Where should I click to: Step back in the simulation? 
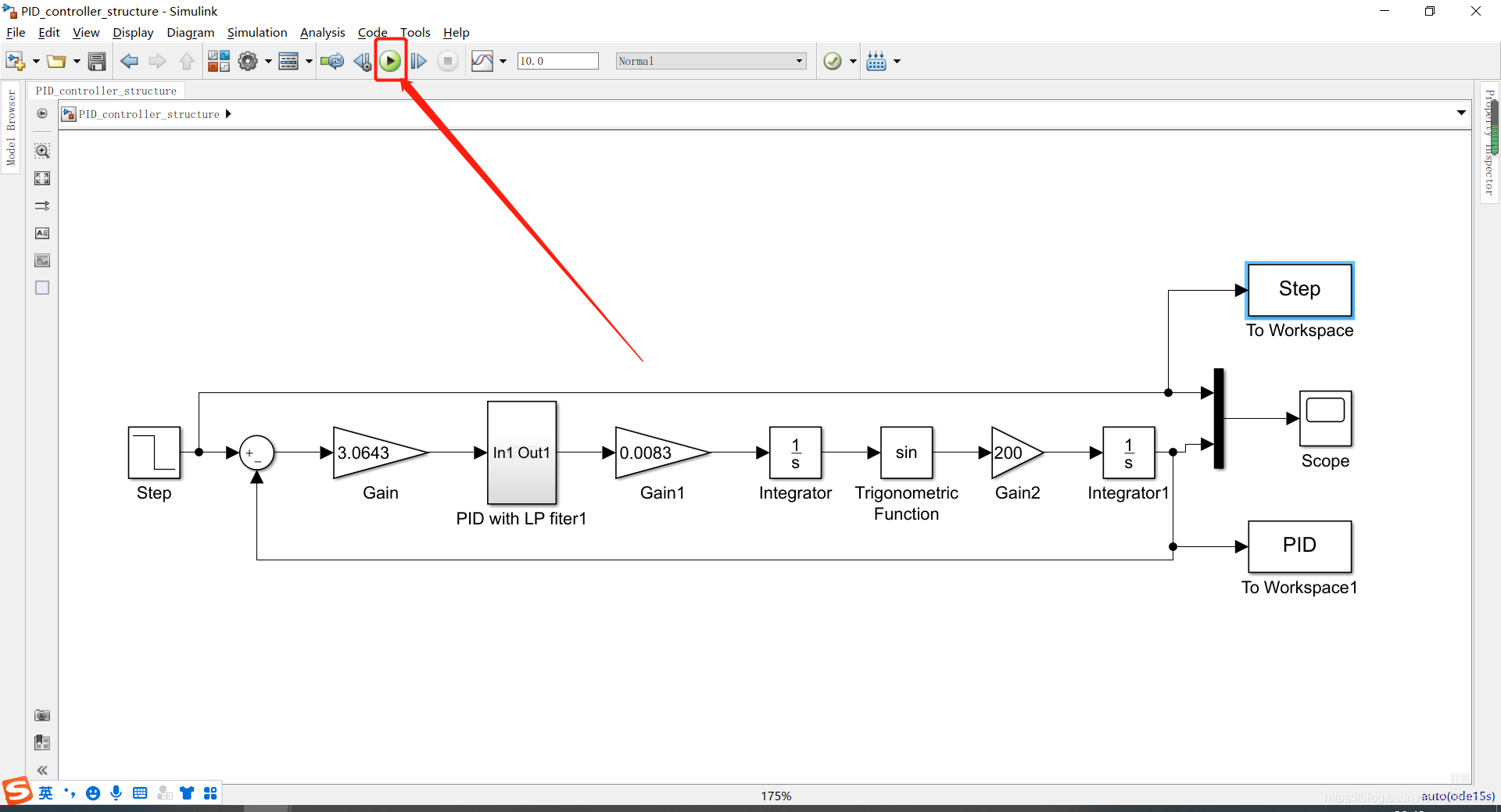tap(361, 60)
